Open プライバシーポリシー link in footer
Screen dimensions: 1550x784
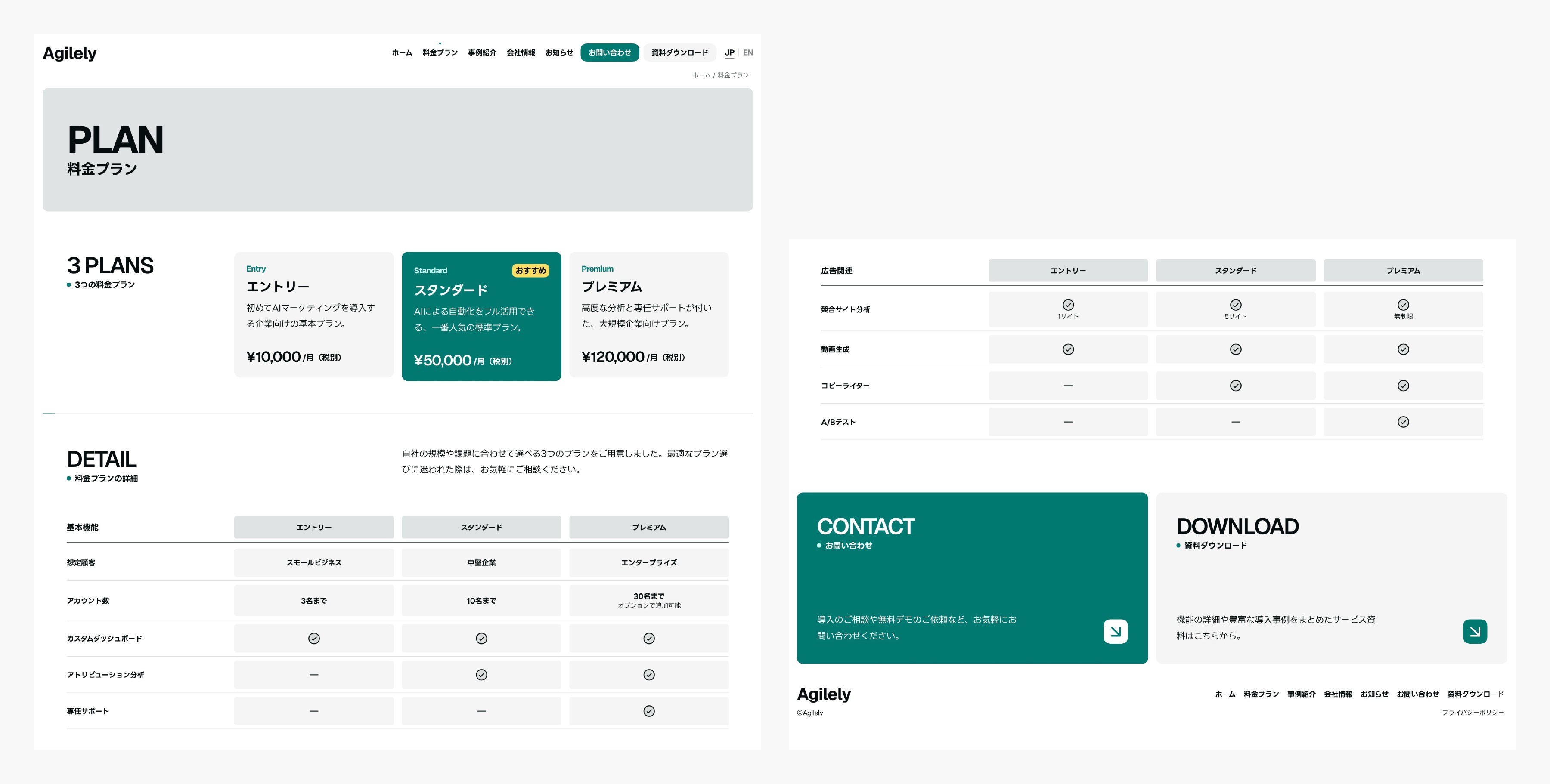[x=1472, y=713]
